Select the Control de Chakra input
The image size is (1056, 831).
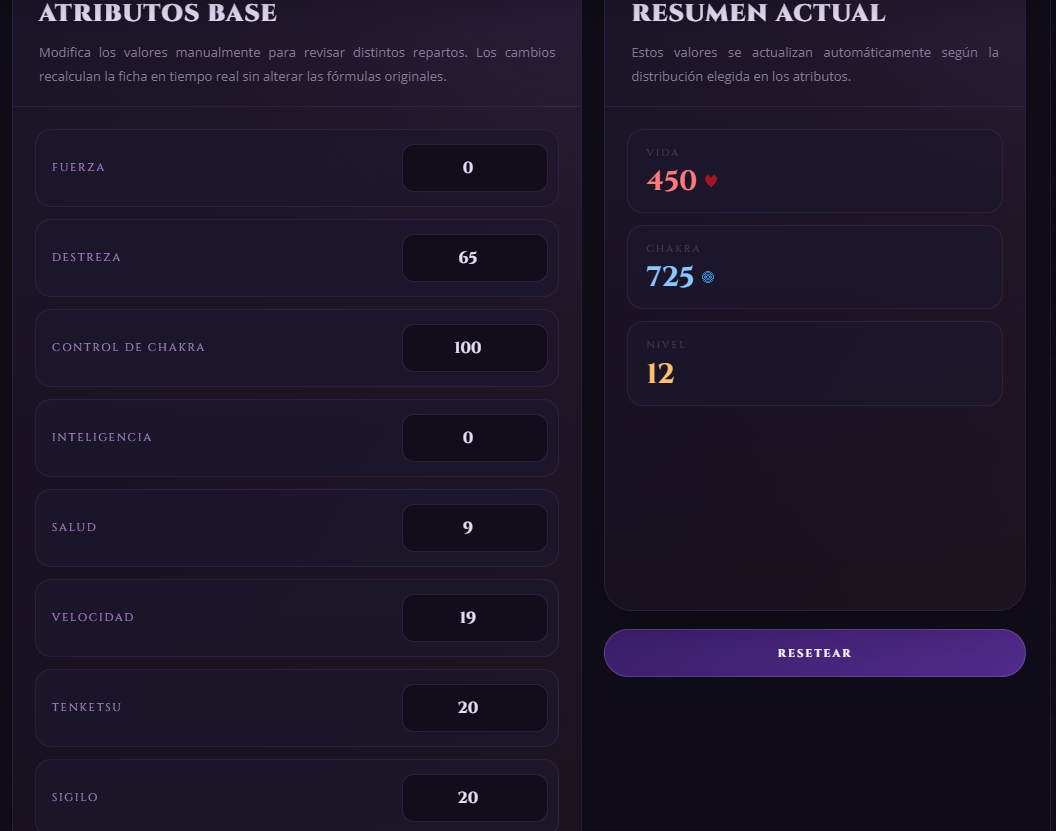tap(475, 347)
